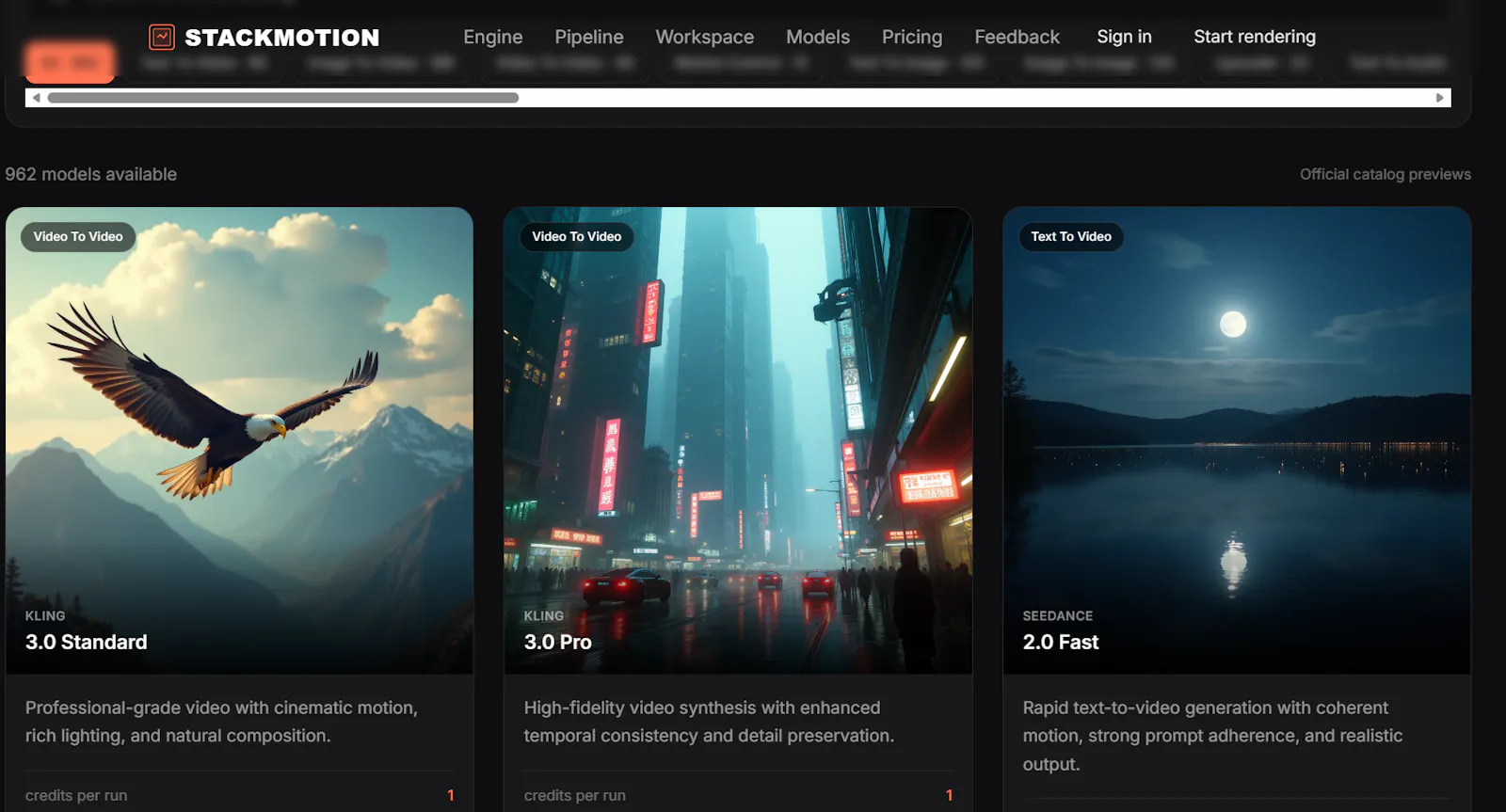1506x812 pixels.
Task: Click the Video To Video badge on 3.0 Standard
Action: point(78,236)
